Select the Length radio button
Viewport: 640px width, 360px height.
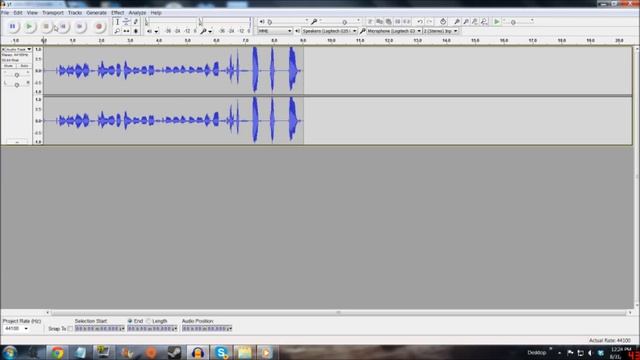coord(149,321)
